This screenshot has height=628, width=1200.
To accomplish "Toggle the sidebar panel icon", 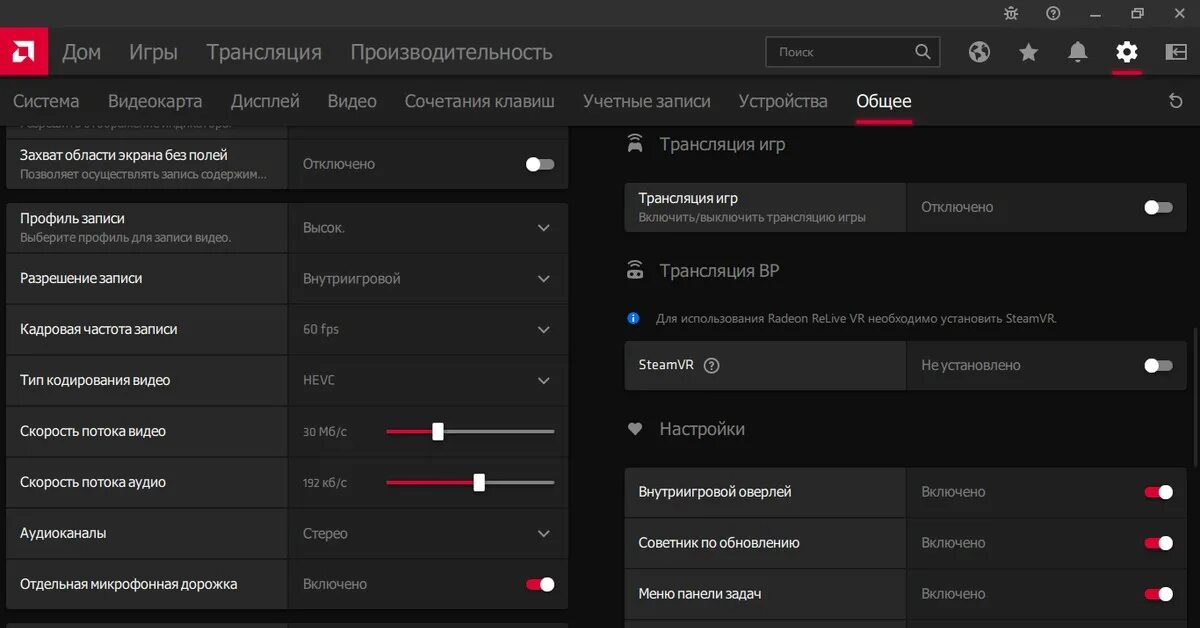I will (1176, 52).
